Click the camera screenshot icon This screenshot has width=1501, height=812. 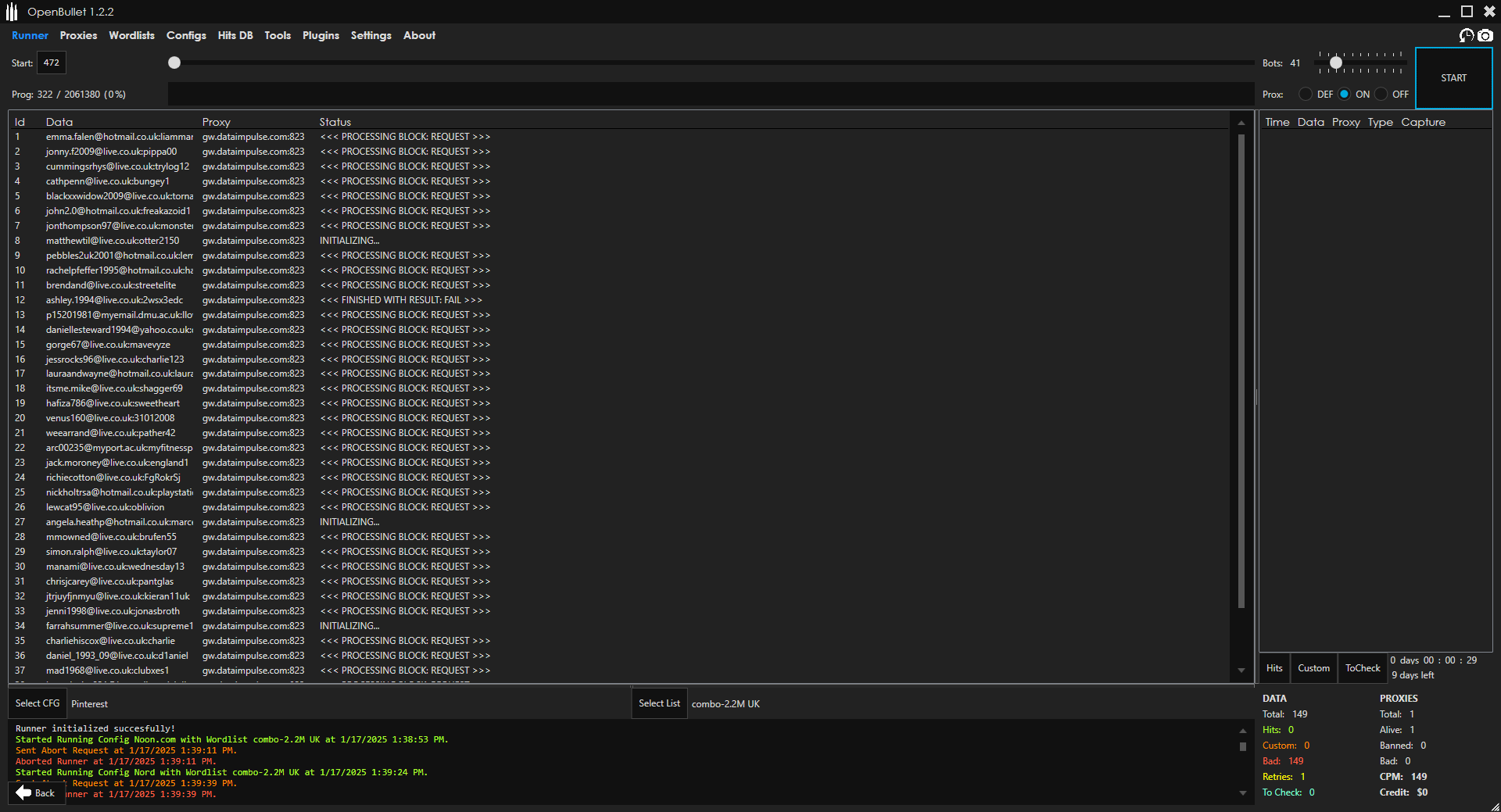point(1485,36)
